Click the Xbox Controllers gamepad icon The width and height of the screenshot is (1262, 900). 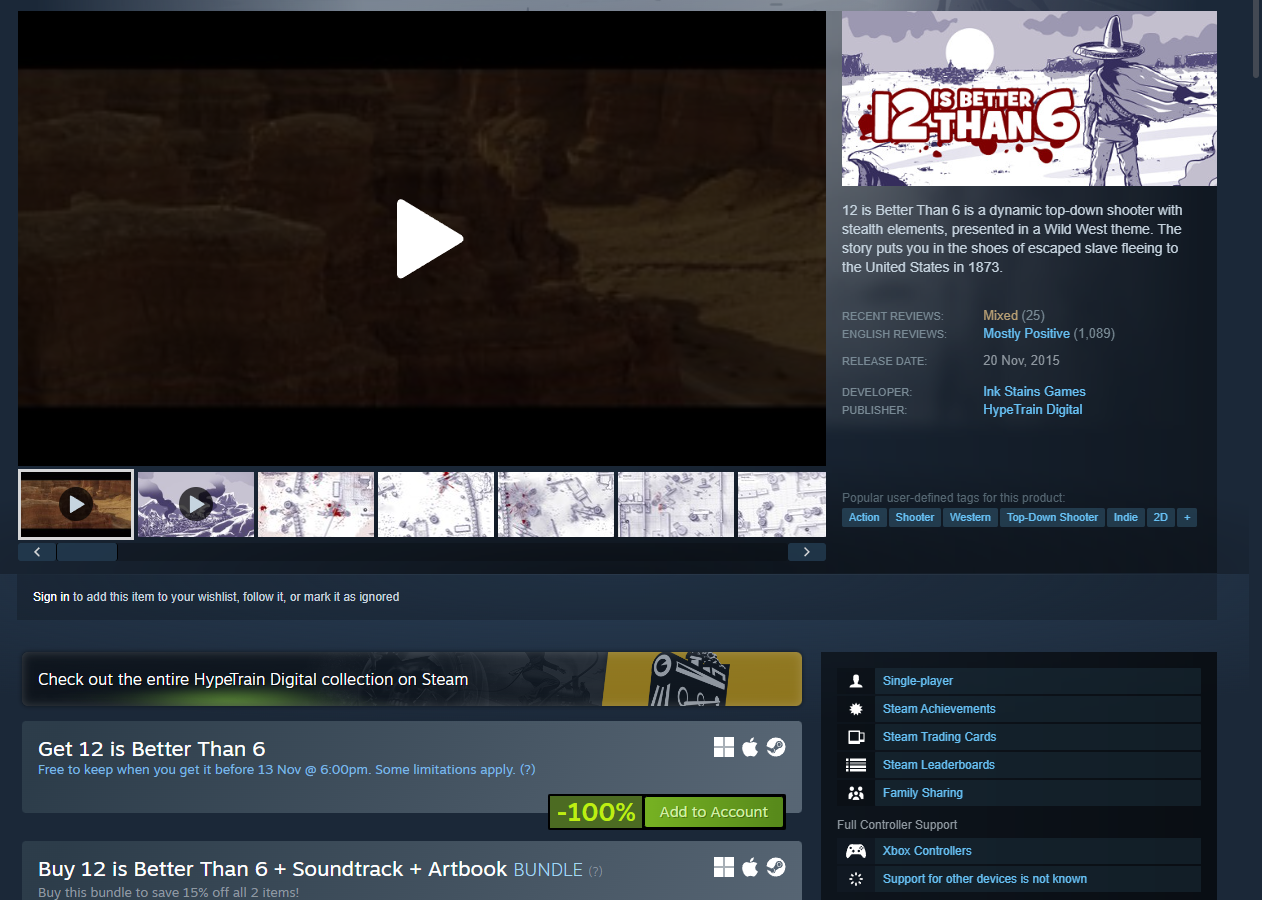[856, 851]
